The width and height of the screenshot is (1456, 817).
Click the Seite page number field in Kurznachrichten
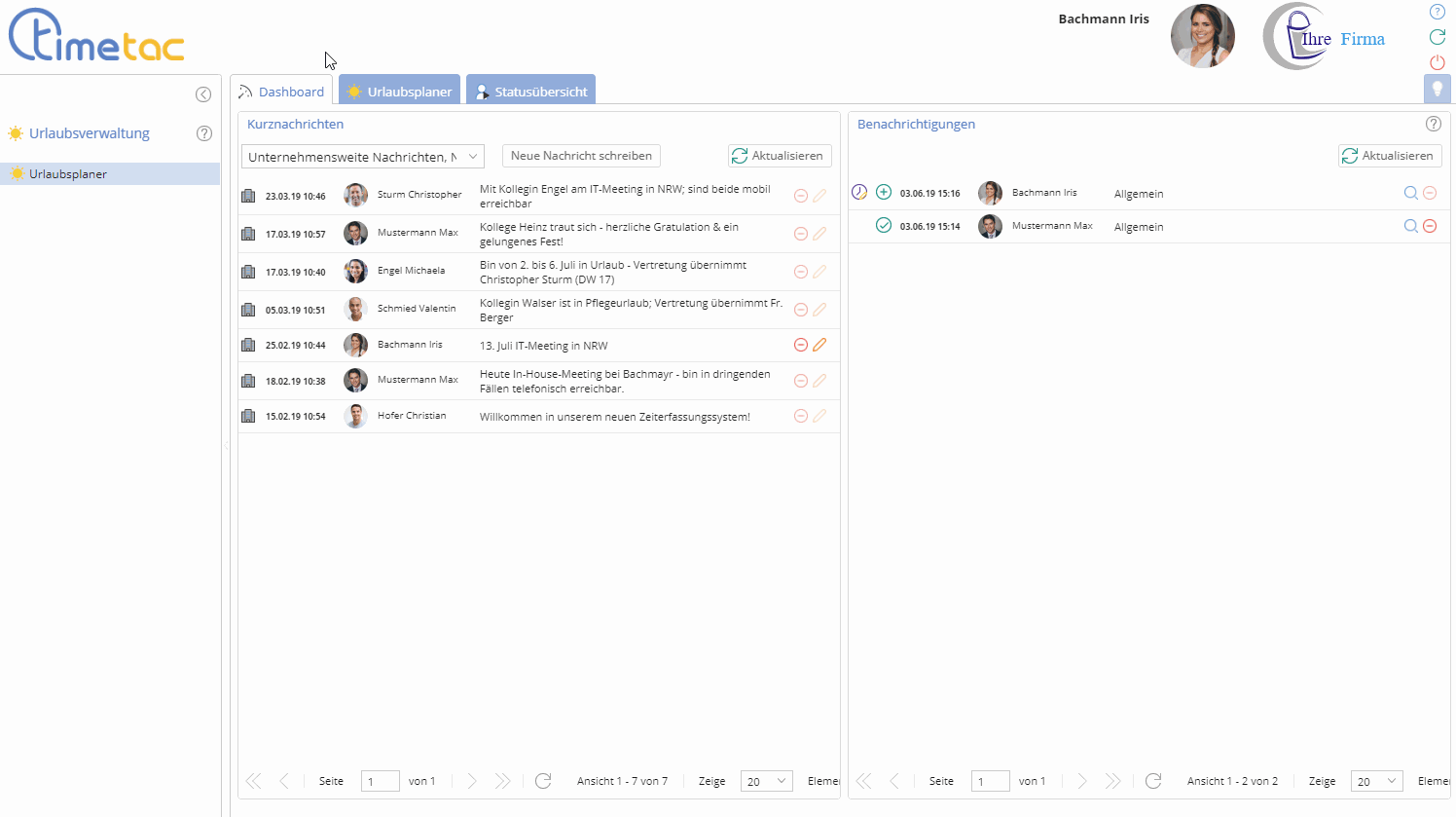coord(380,781)
